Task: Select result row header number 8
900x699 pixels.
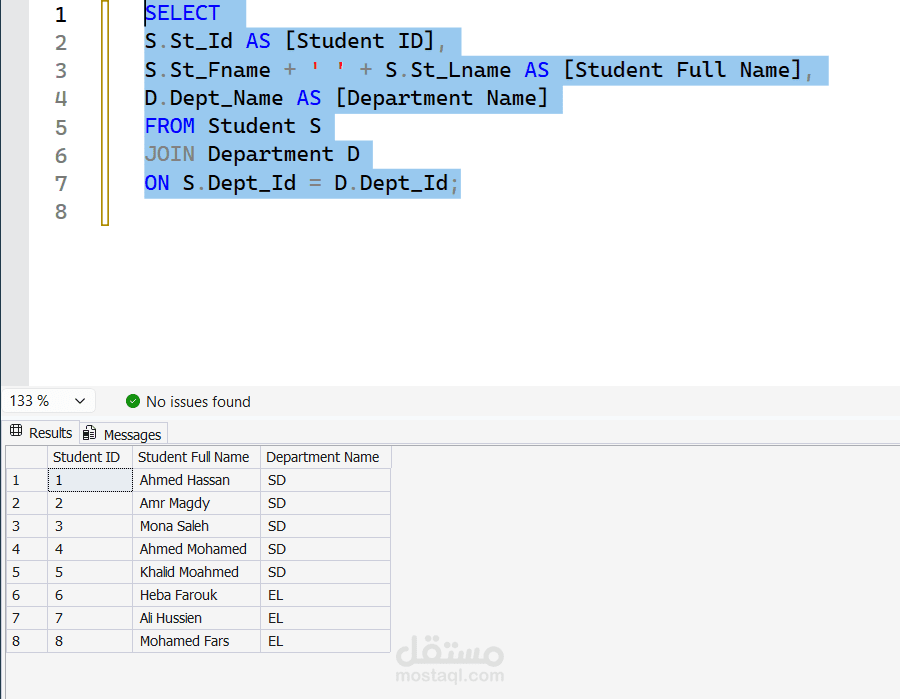Action: (26, 641)
